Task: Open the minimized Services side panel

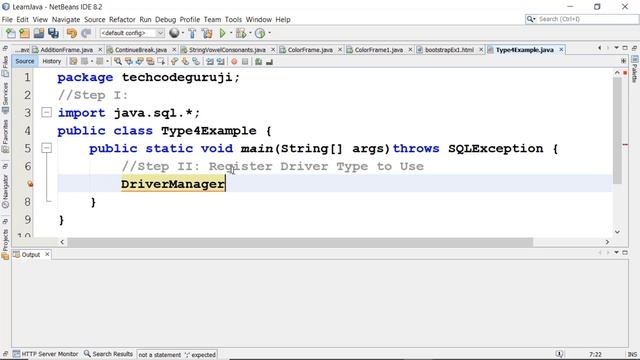Action: [x=5, y=98]
